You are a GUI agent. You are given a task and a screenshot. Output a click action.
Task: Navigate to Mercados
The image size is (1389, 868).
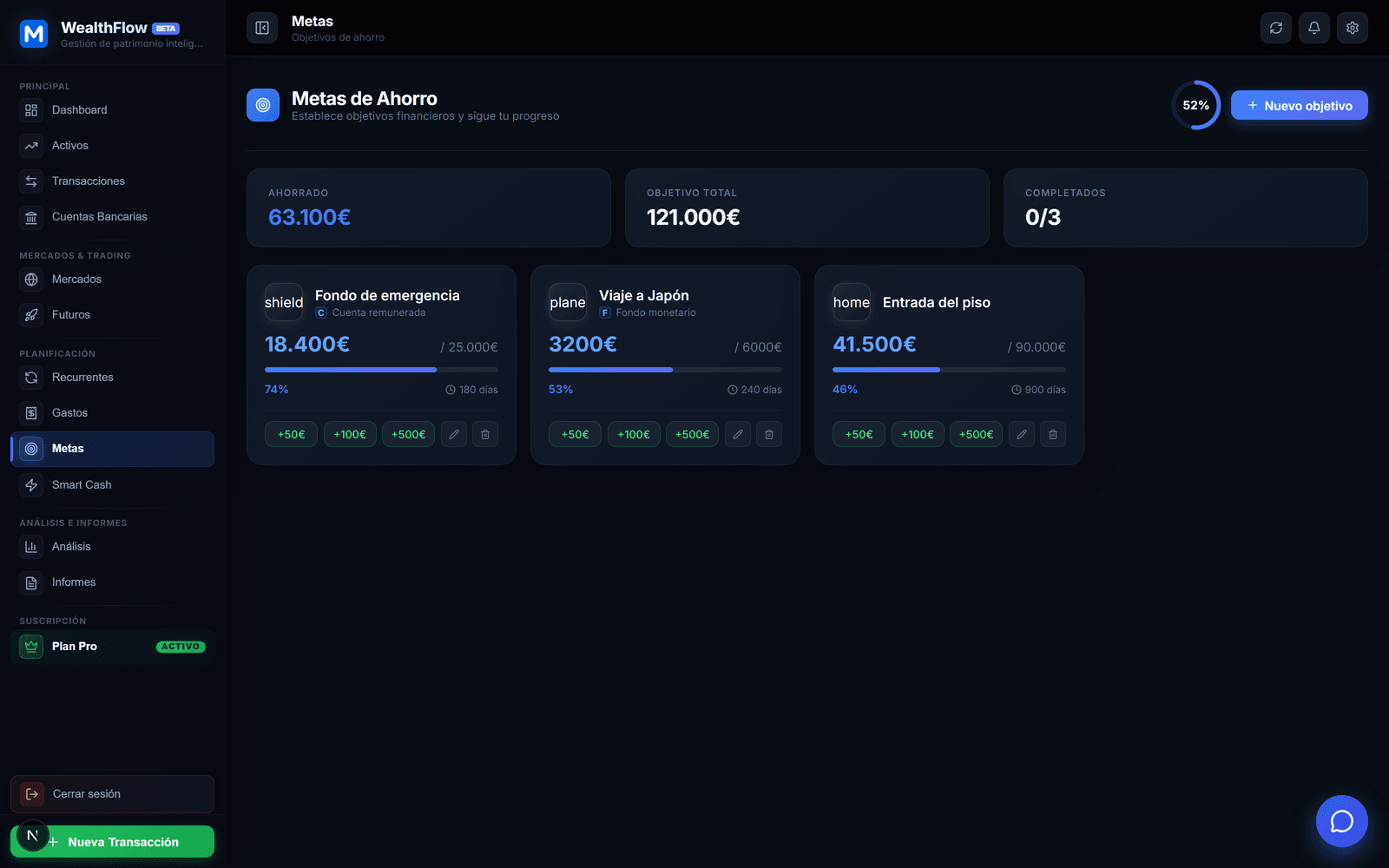click(x=112, y=279)
